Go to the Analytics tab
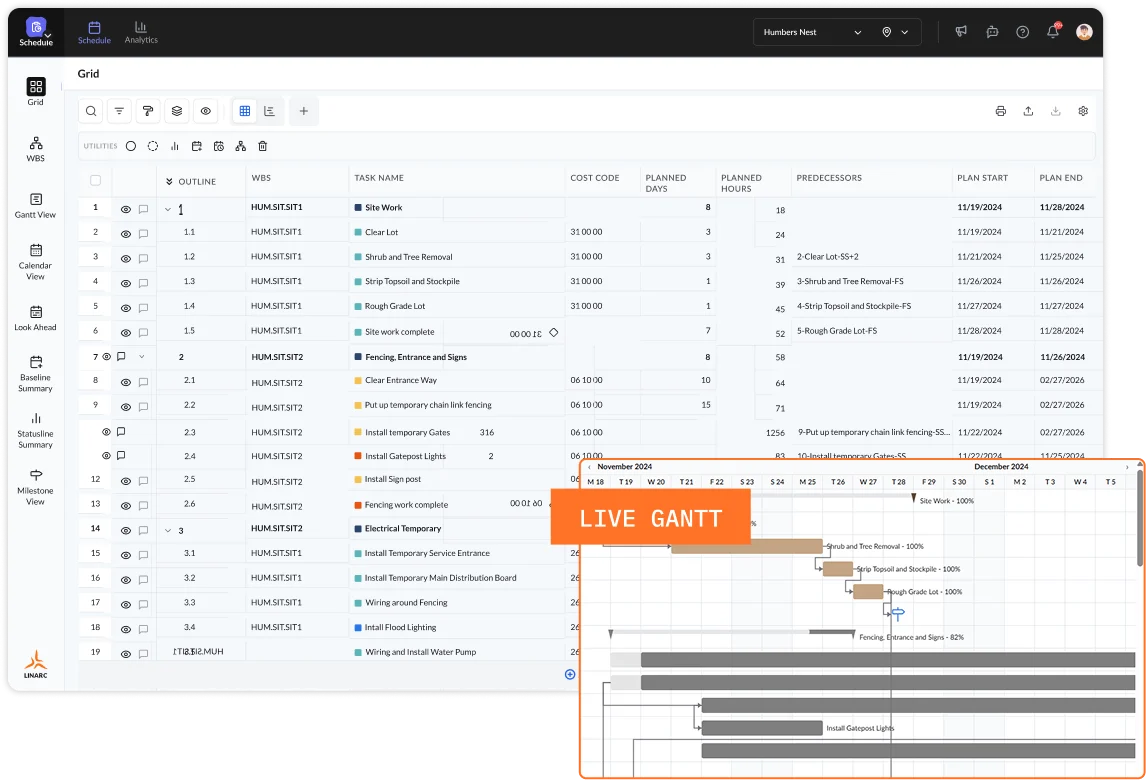The width and height of the screenshot is (1146, 780). coord(141,33)
